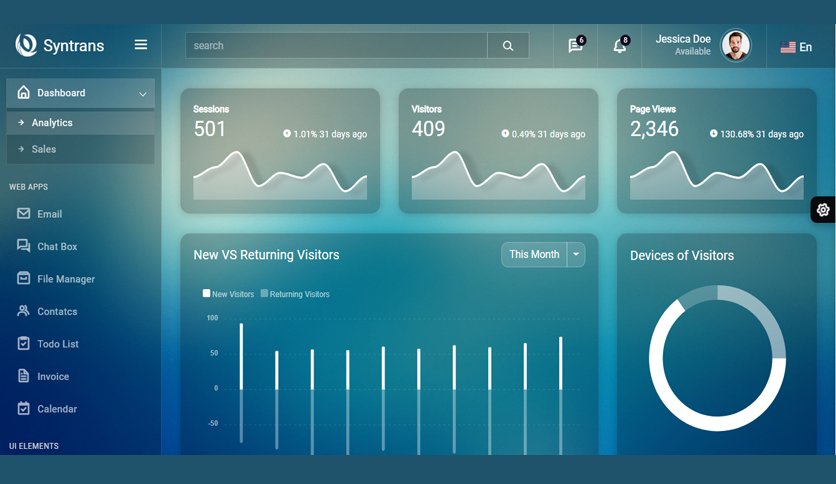Image resolution: width=836 pixels, height=484 pixels.
Task: Open the En language selector
Action: 797,47
